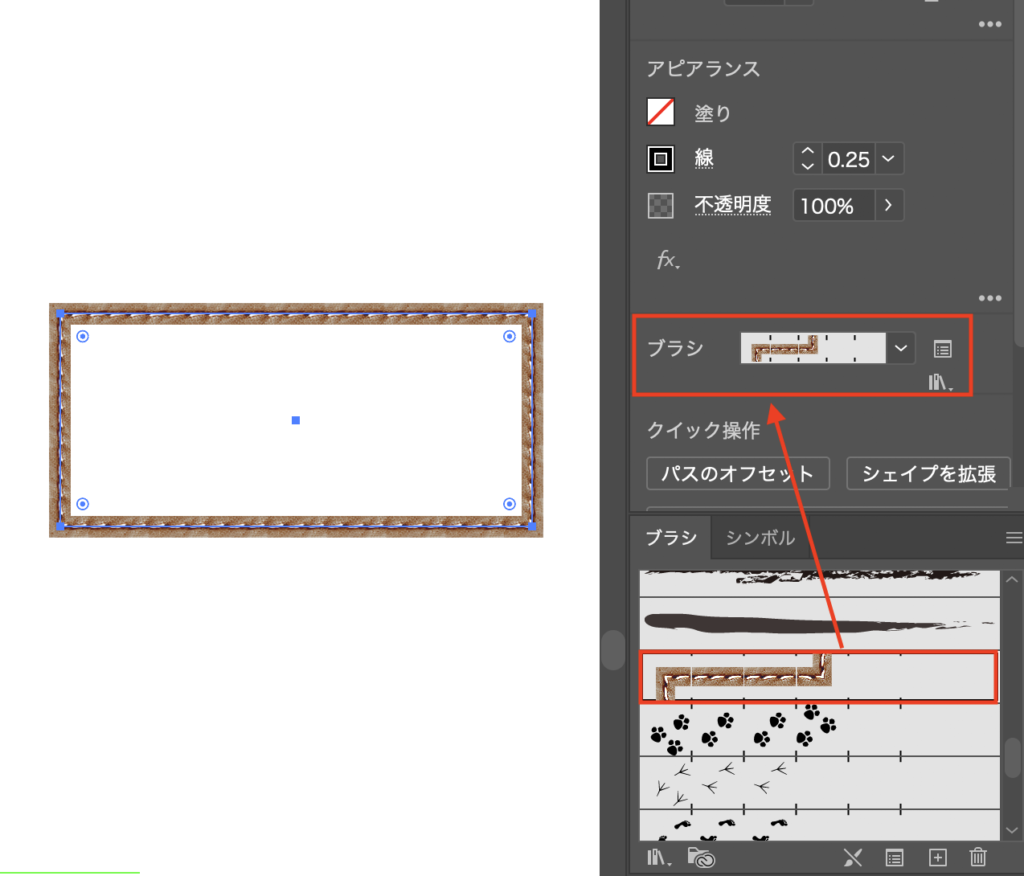The image size is (1024, 876).
Task: Click the top-right corner radius widget
Action: coord(509,336)
